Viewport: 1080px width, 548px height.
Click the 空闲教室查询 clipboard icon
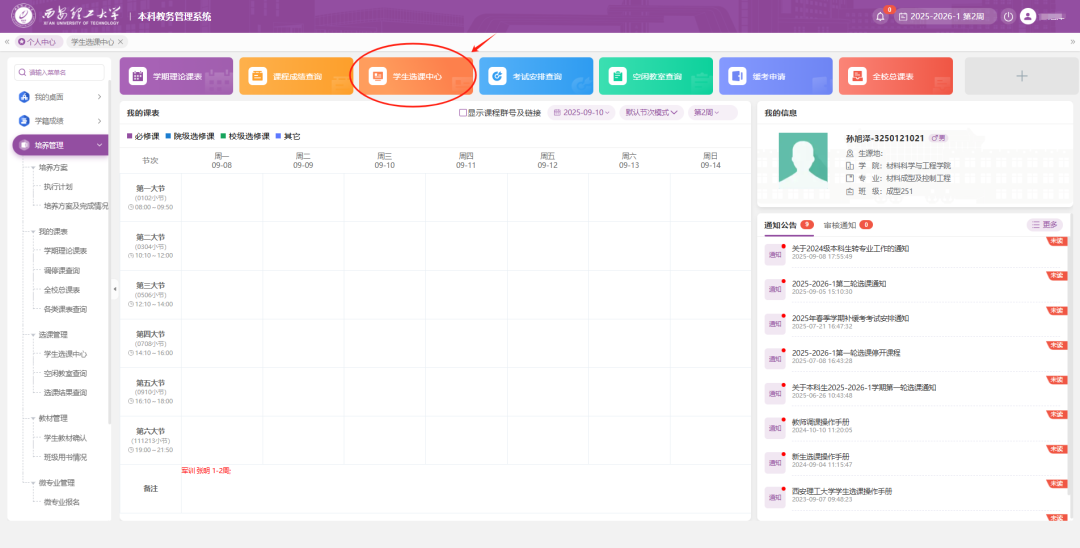(618, 76)
